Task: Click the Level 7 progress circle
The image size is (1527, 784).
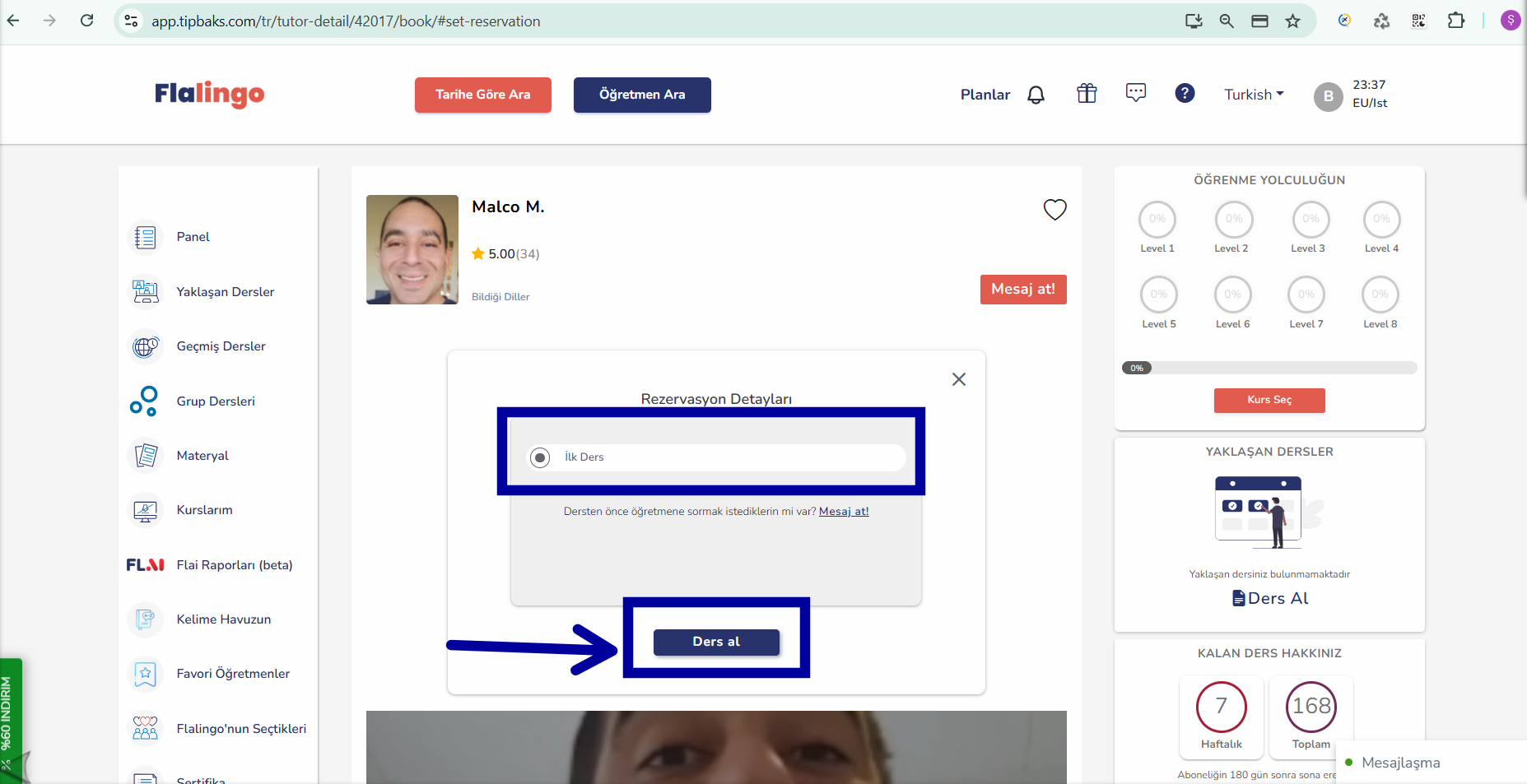Action: coord(1306,295)
